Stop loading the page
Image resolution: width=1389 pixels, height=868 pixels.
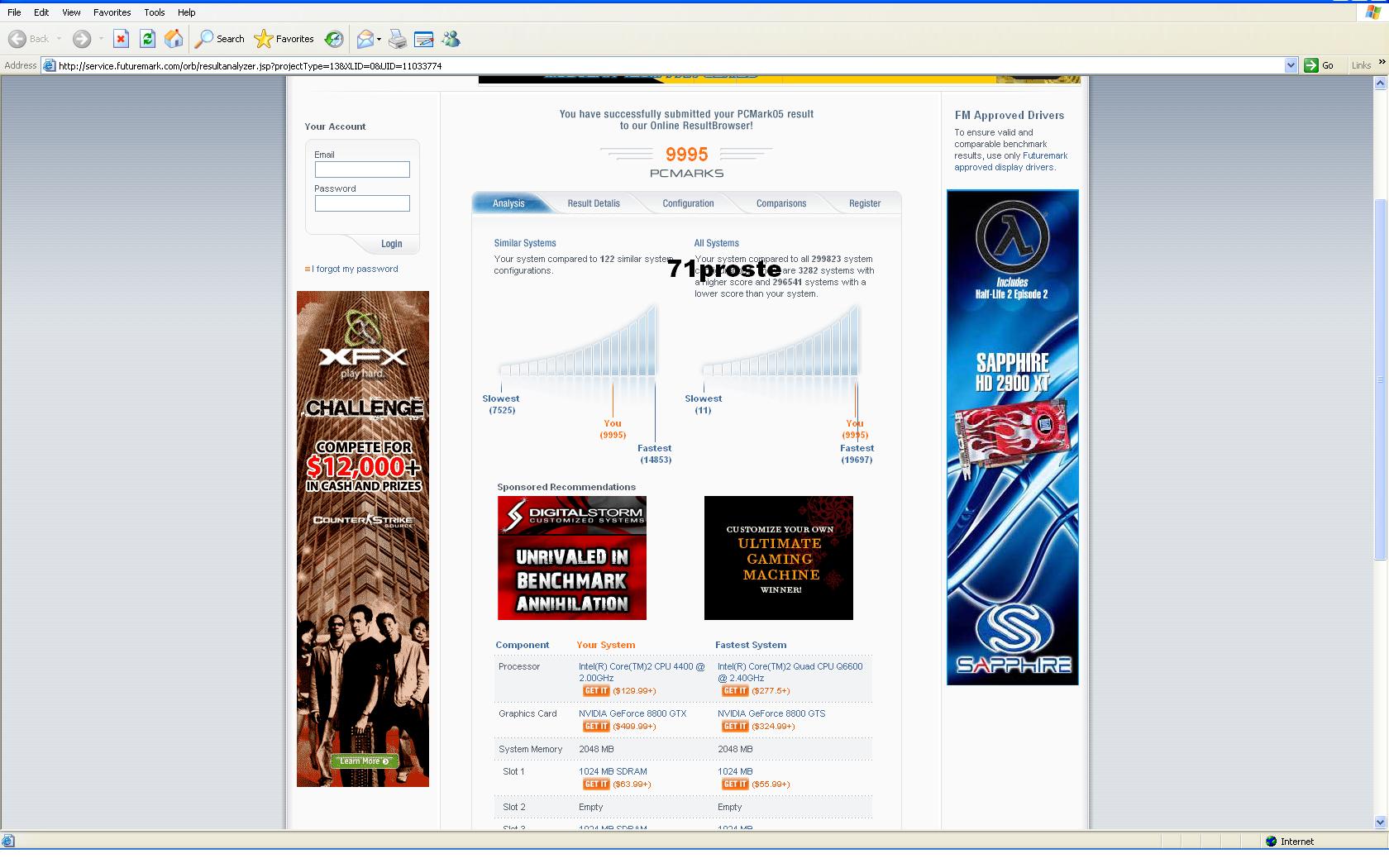(121, 39)
